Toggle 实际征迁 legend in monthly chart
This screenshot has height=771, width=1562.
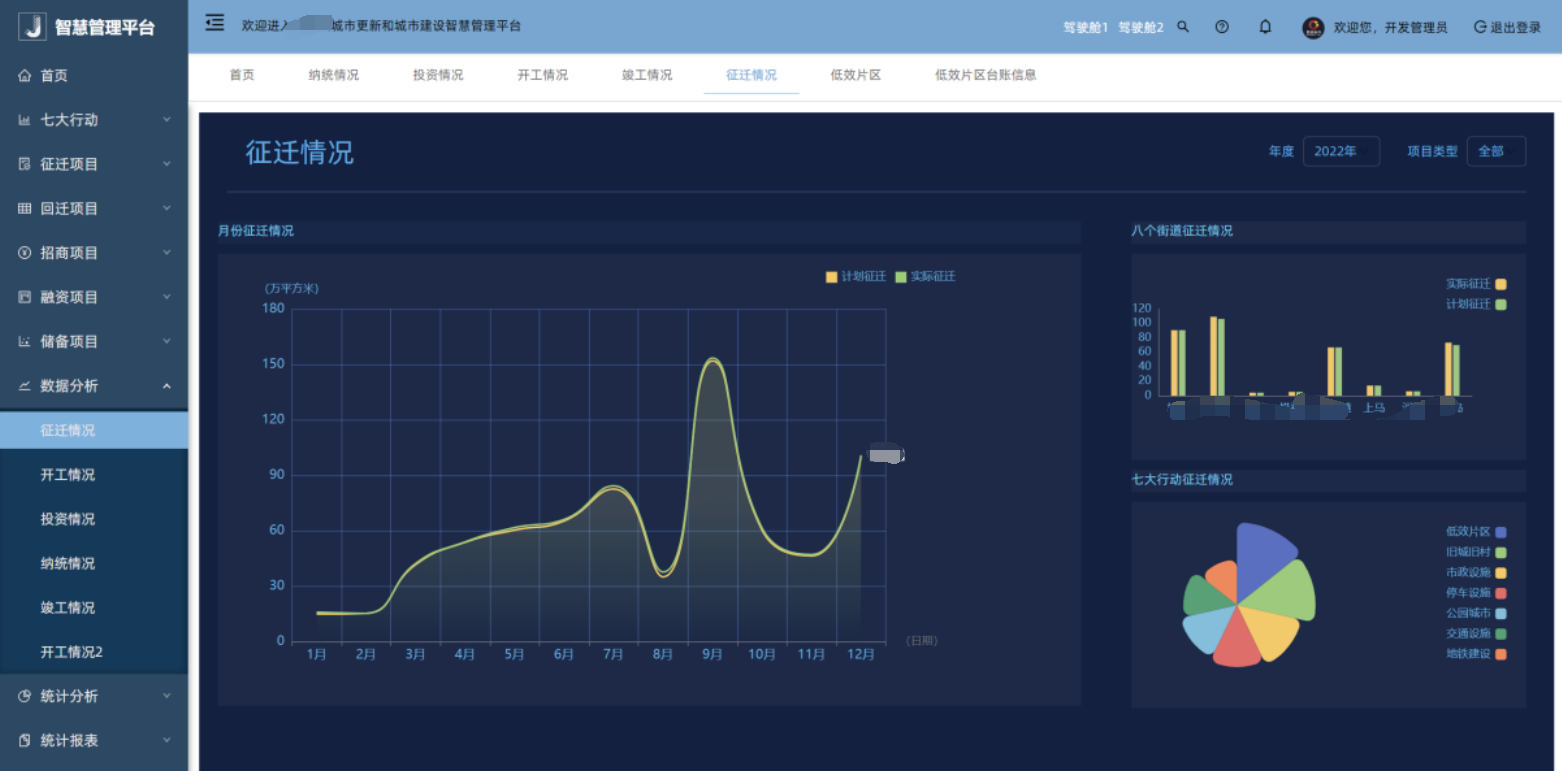point(925,277)
